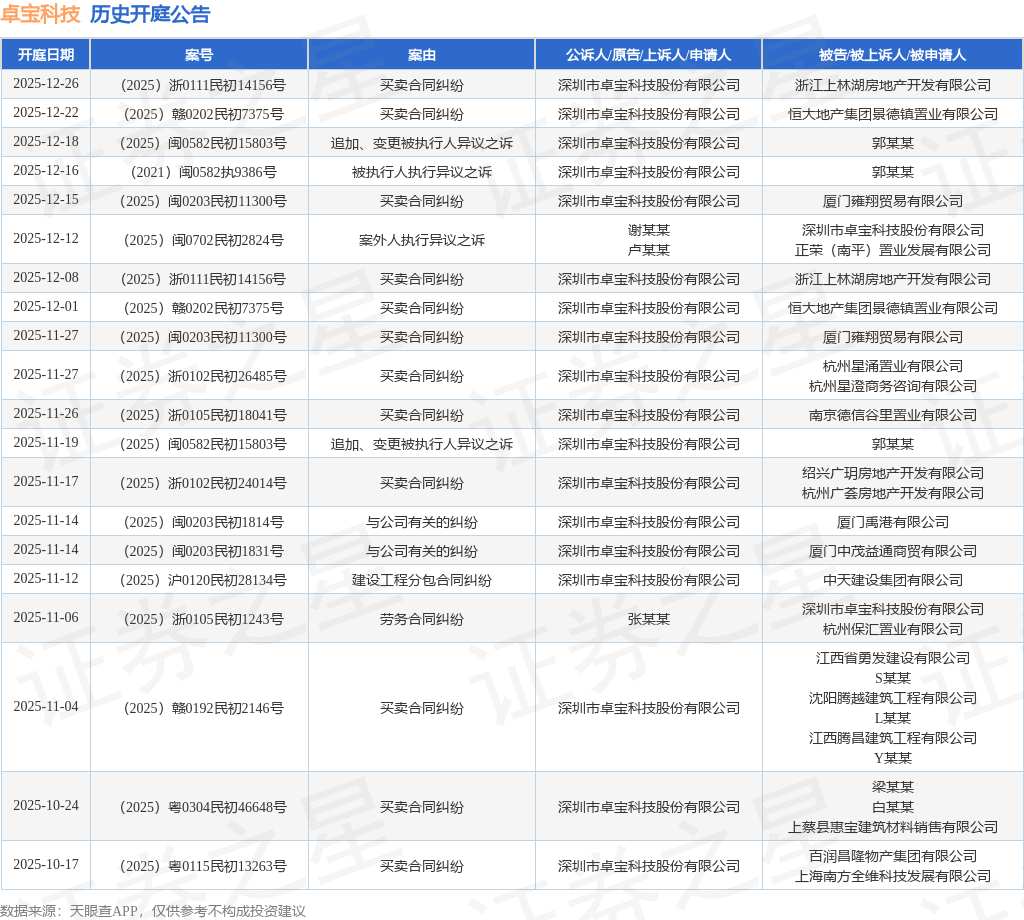
Task: Click case number (2025)沪0120民初28134号
Action: point(204,580)
